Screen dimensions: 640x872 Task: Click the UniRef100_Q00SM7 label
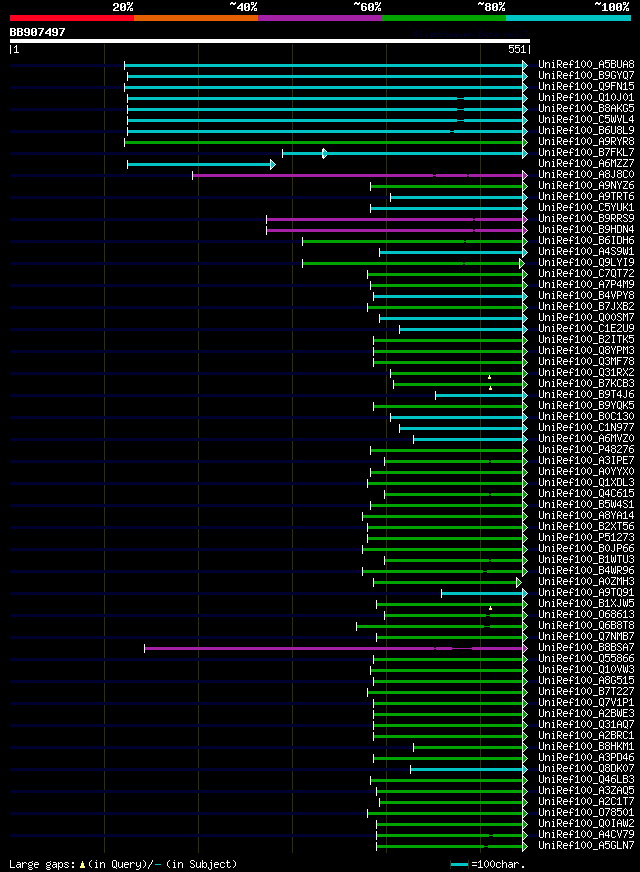[x=586, y=318]
